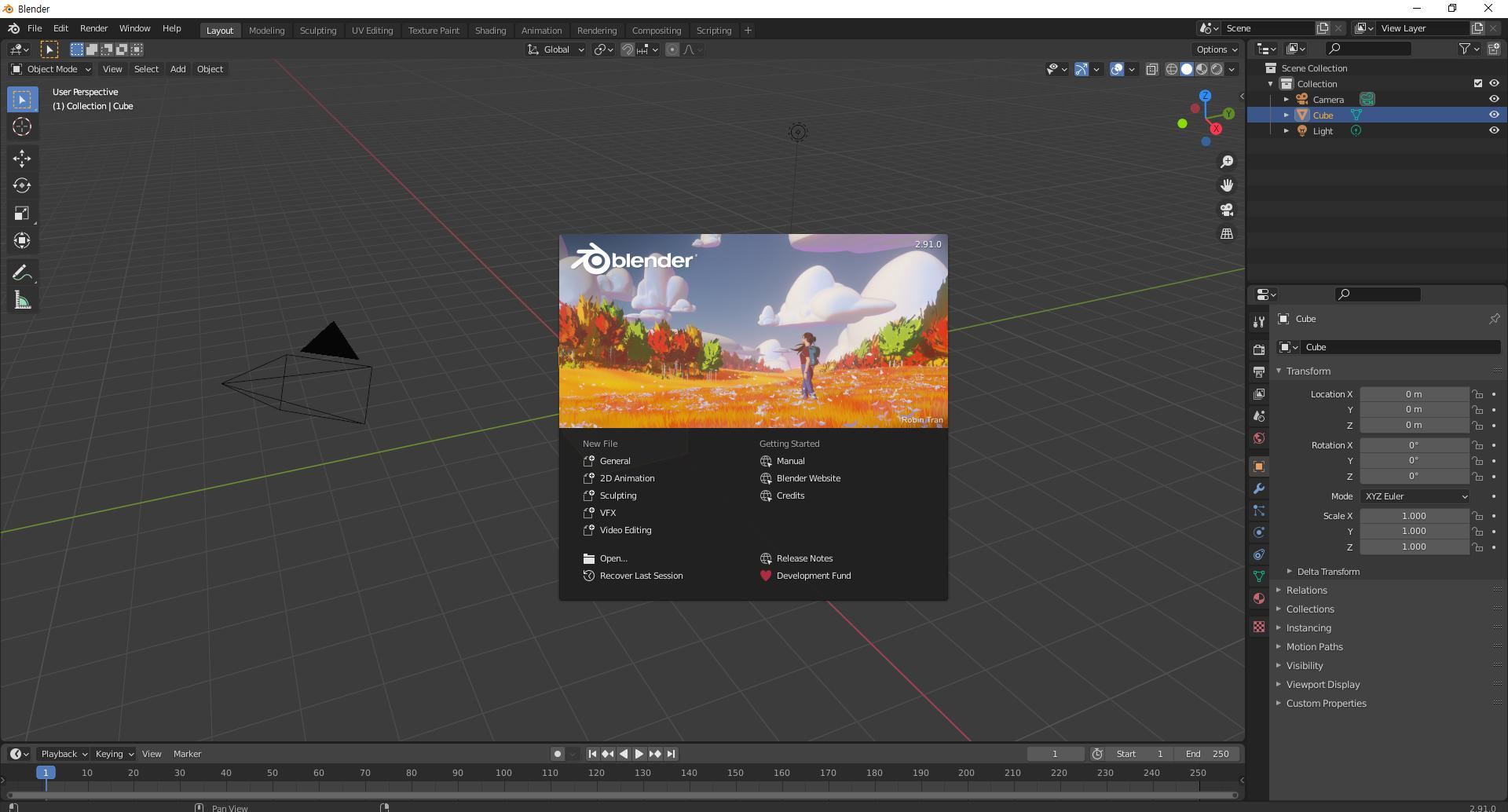
Task: Click the viewport zoom magnifier icon
Action: coord(1226,162)
